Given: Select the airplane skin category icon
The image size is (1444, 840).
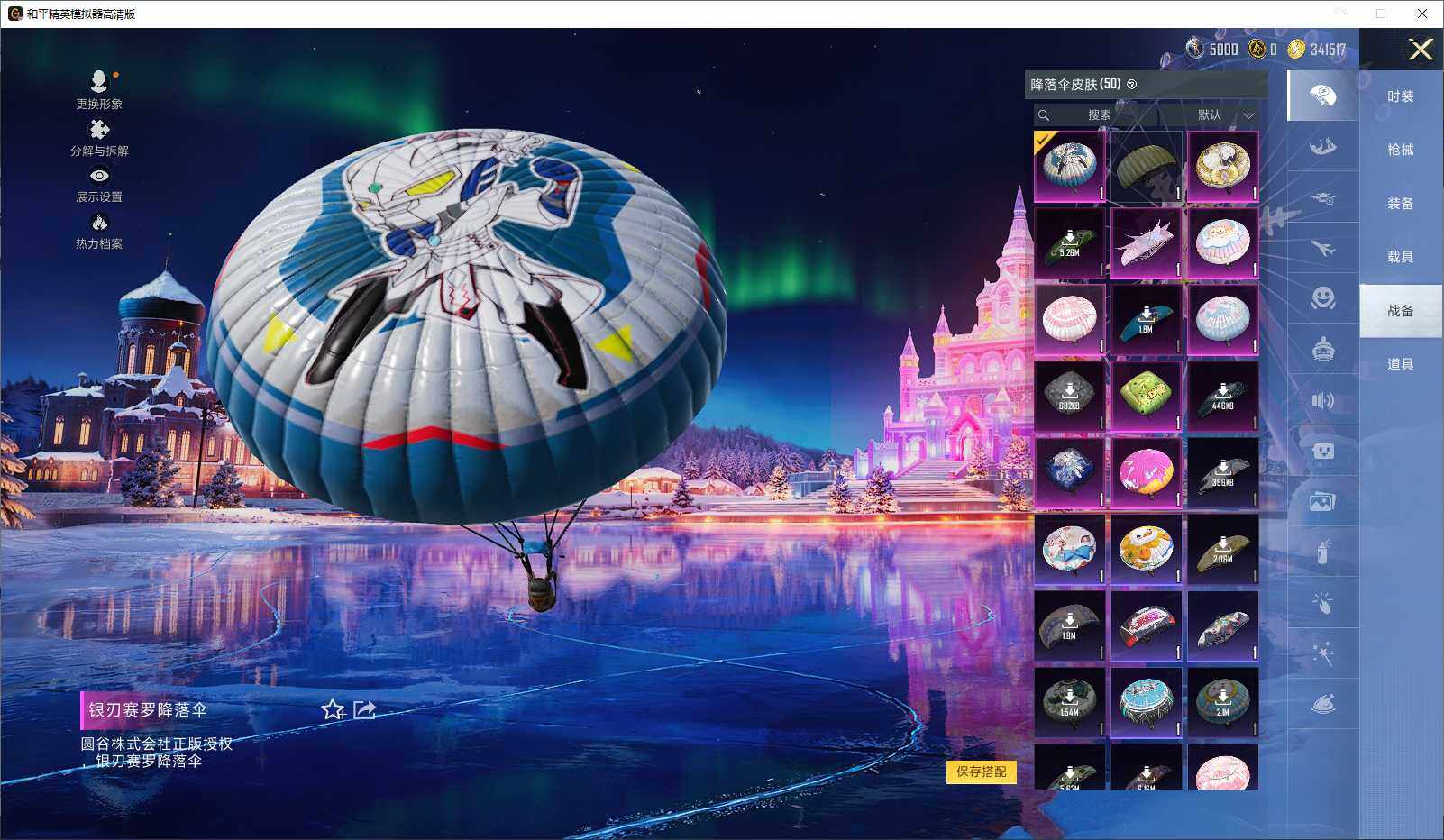Looking at the screenshot, I should point(1322,248).
